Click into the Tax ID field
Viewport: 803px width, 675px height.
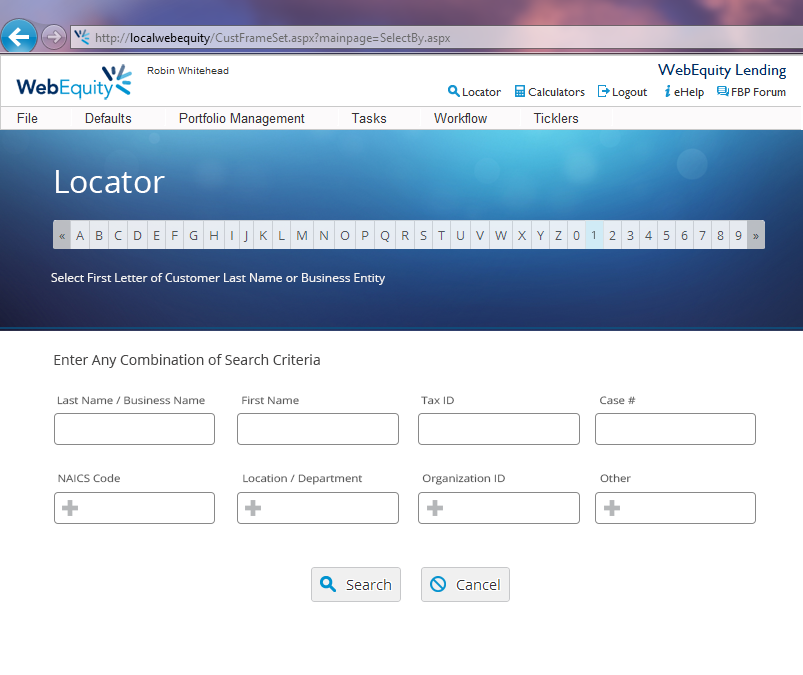pos(498,429)
